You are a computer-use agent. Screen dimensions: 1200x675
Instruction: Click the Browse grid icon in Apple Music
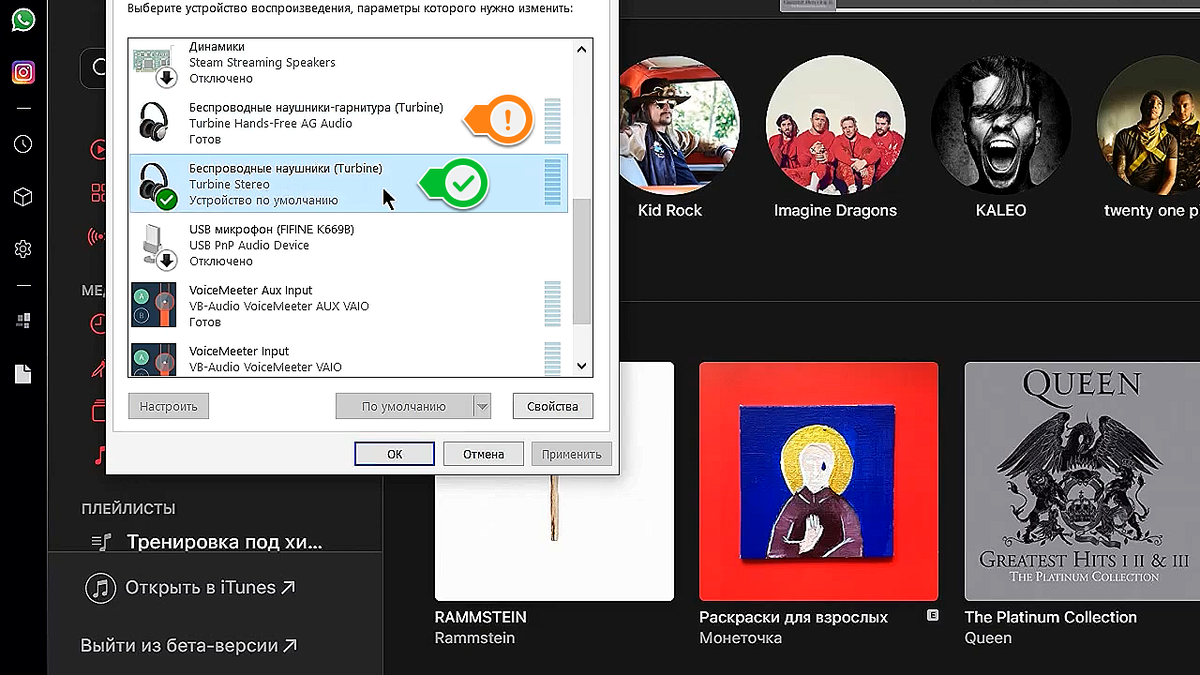[x=97, y=193]
